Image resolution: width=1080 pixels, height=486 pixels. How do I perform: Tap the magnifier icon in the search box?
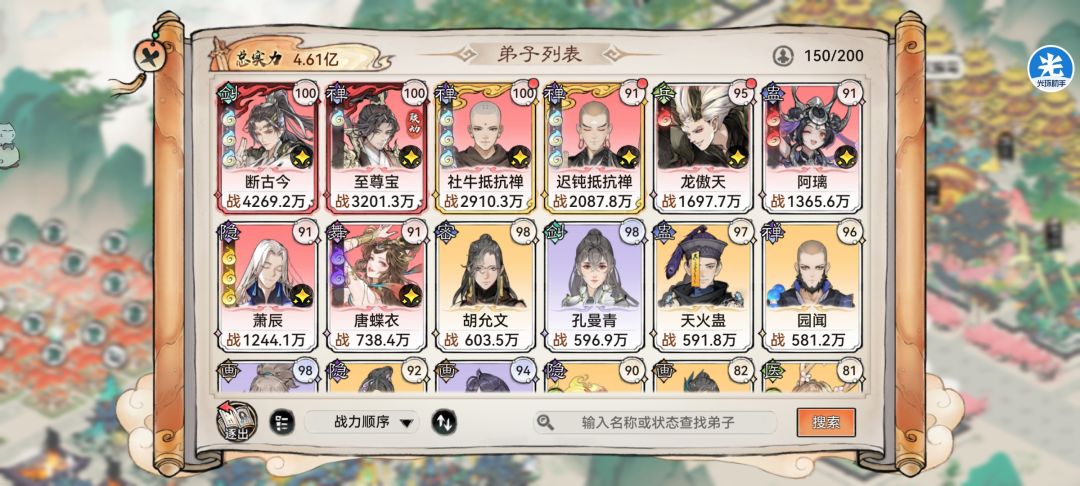(546, 423)
